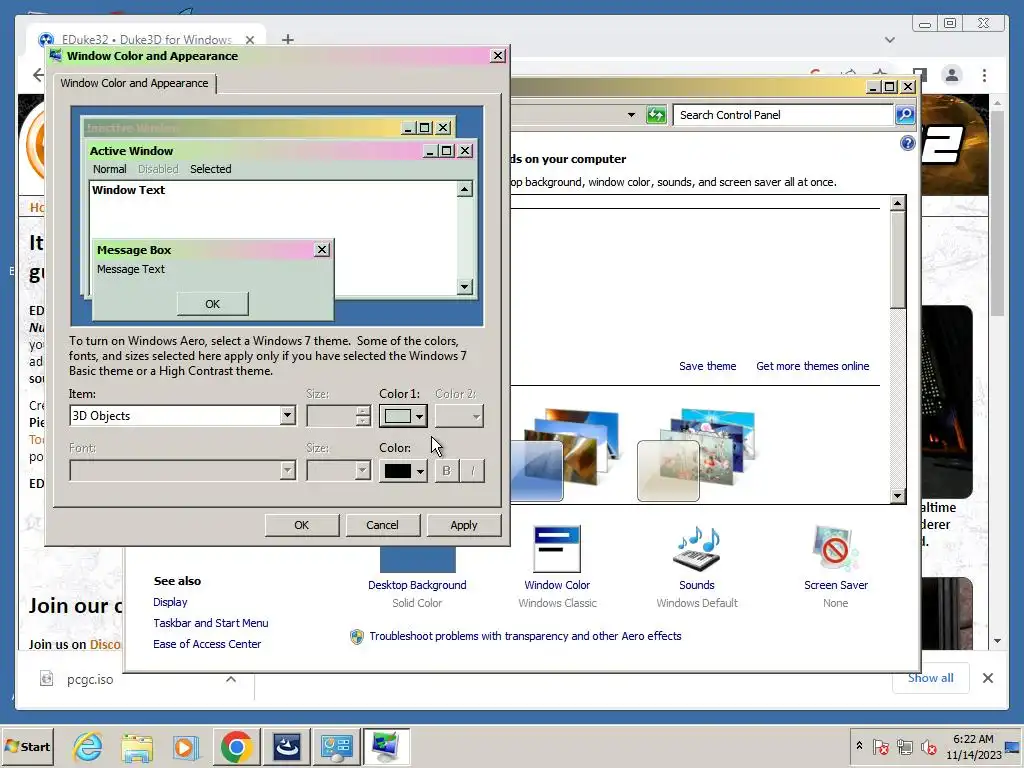This screenshot has height=768, width=1024.
Task: Open Troubleshoot problems with transparency link
Action: pyautogui.click(x=525, y=636)
